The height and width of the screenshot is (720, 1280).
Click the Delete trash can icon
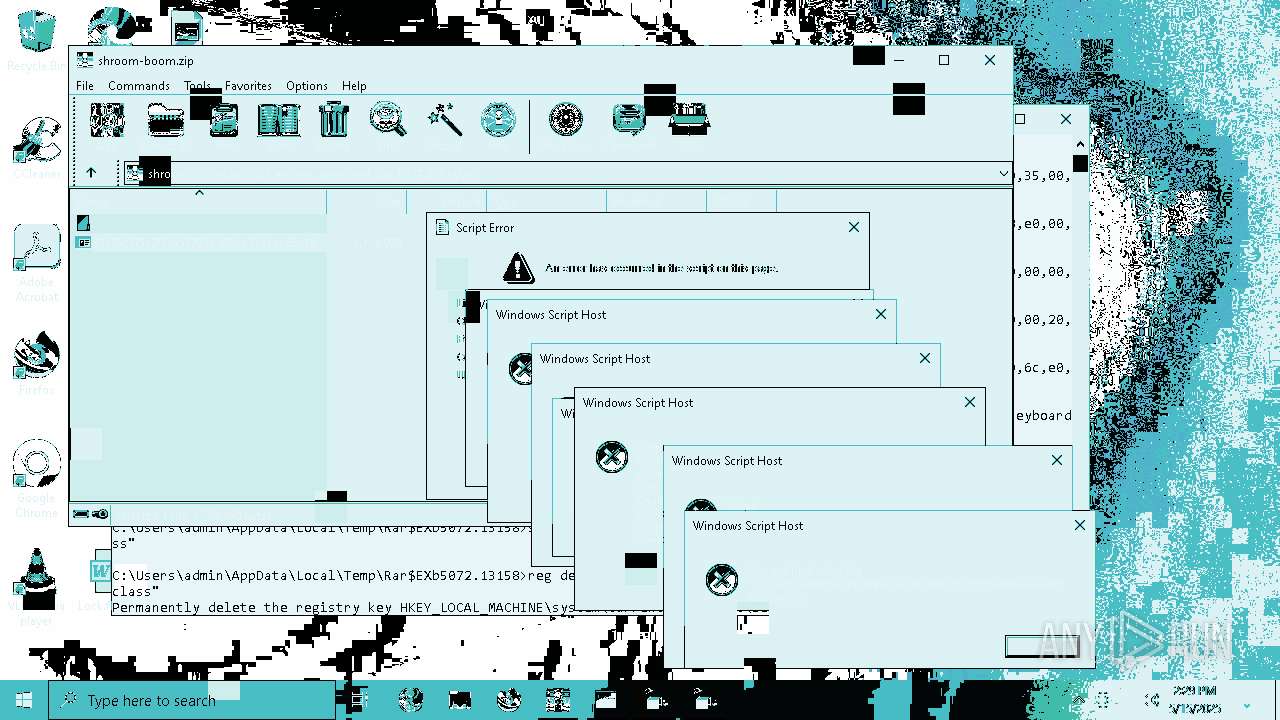click(x=334, y=120)
